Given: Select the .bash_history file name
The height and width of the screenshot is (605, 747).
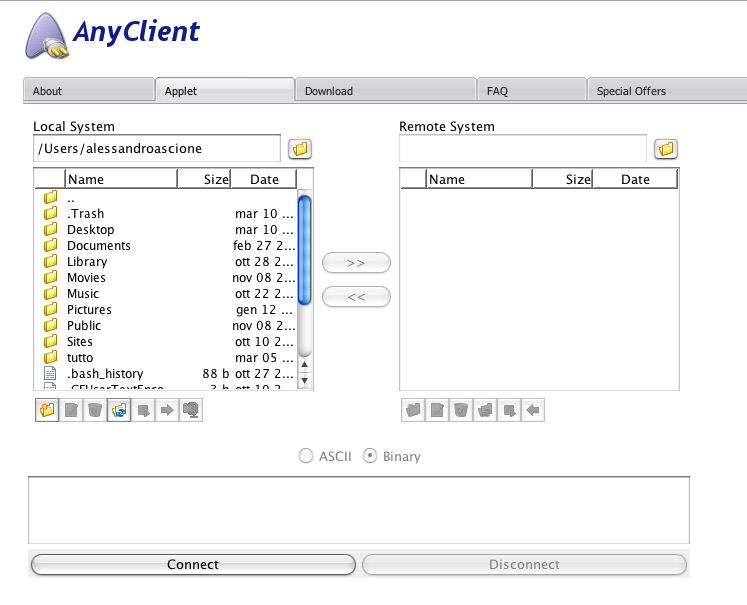Looking at the screenshot, I should tap(105, 373).
